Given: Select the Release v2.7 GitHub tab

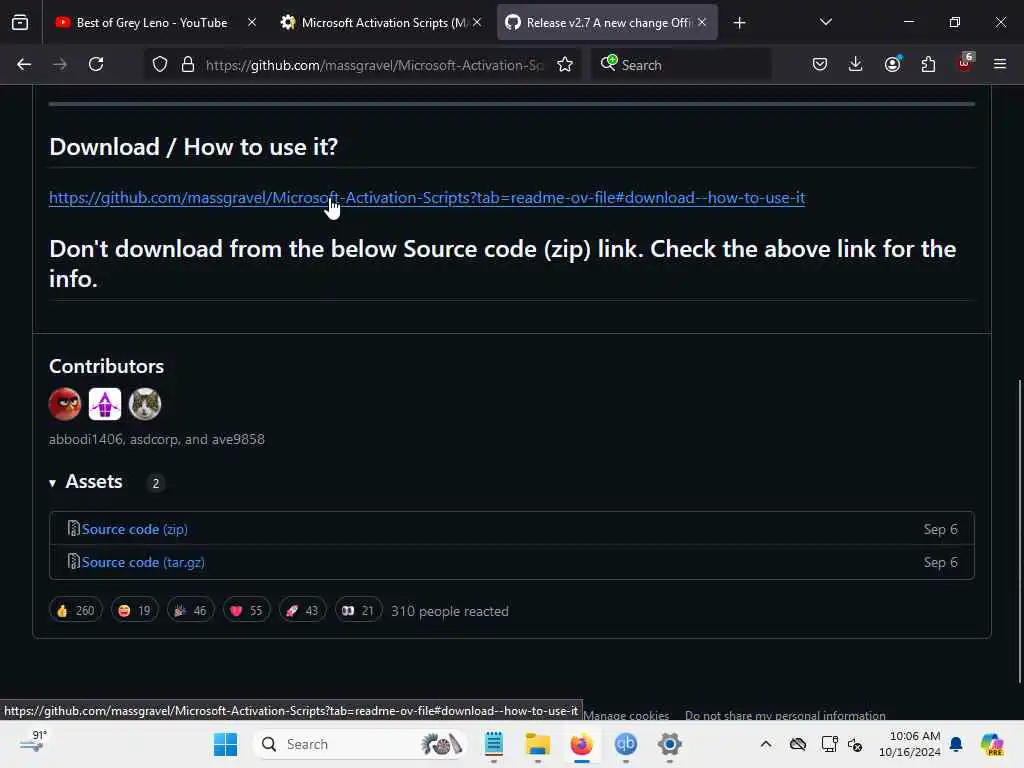Looking at the screenshot, I should coord(607,23).
